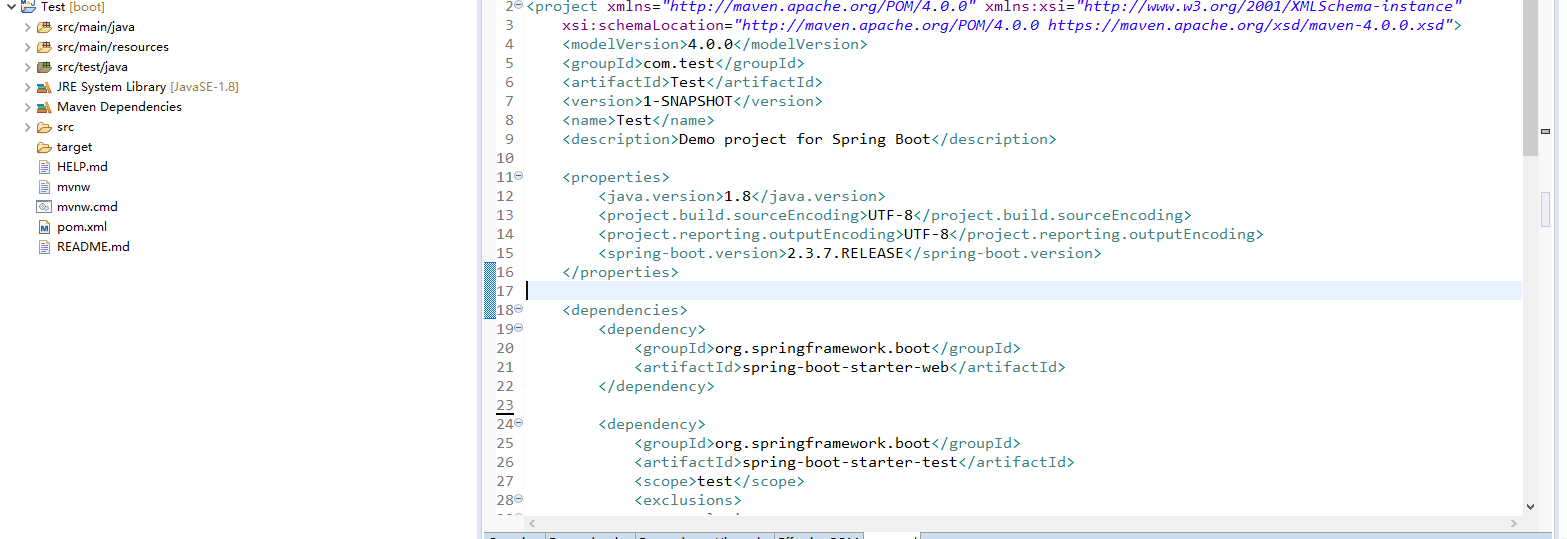Fold the properties block at line 11
1567x539 pixels.
518,177
